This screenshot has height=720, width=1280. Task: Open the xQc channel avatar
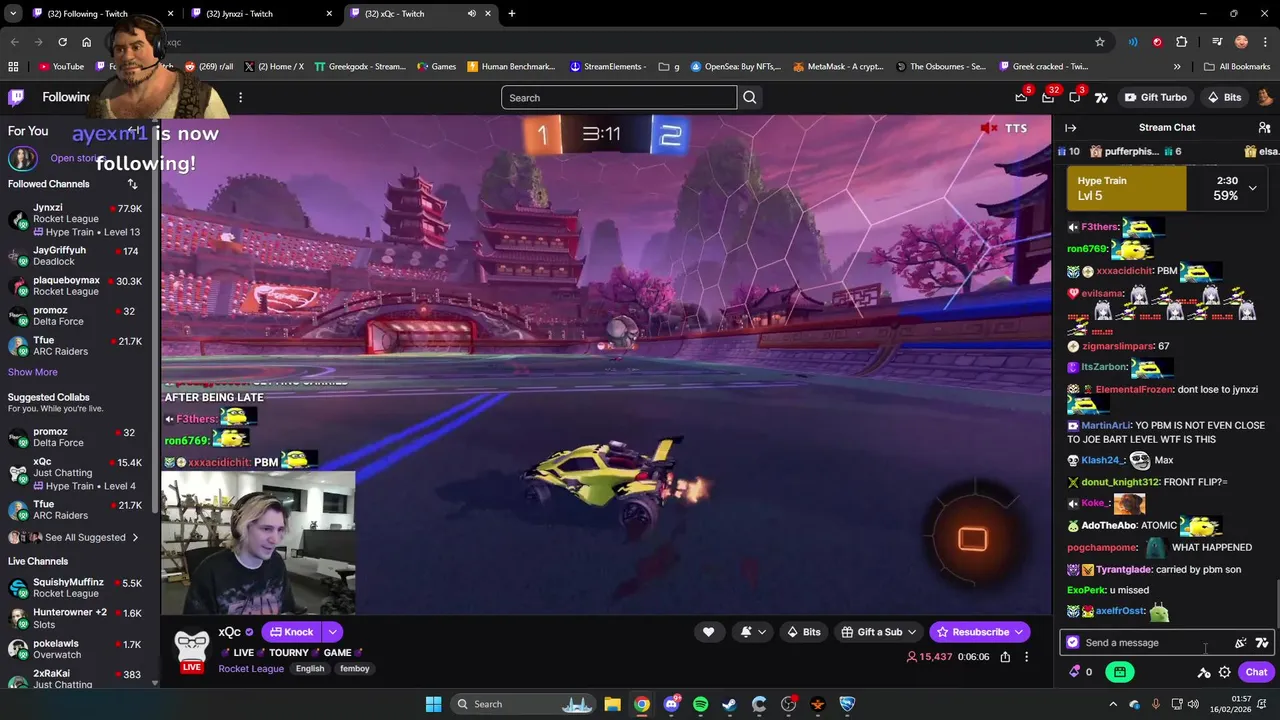pos(191,649)
